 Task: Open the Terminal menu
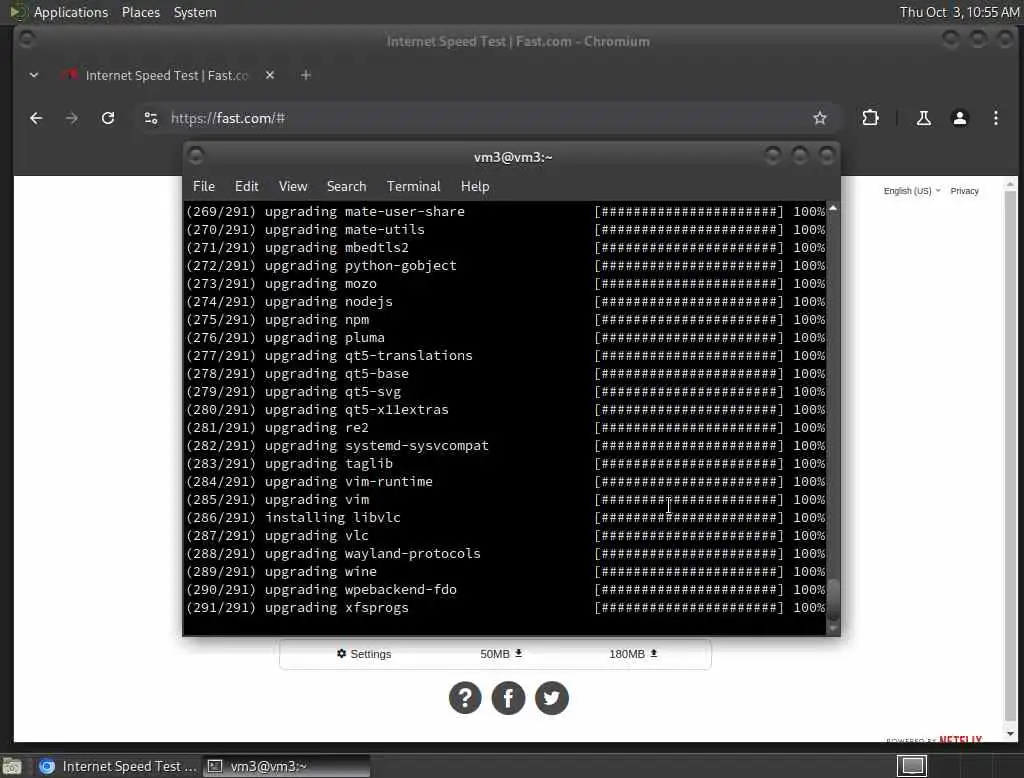pos(413,186)
